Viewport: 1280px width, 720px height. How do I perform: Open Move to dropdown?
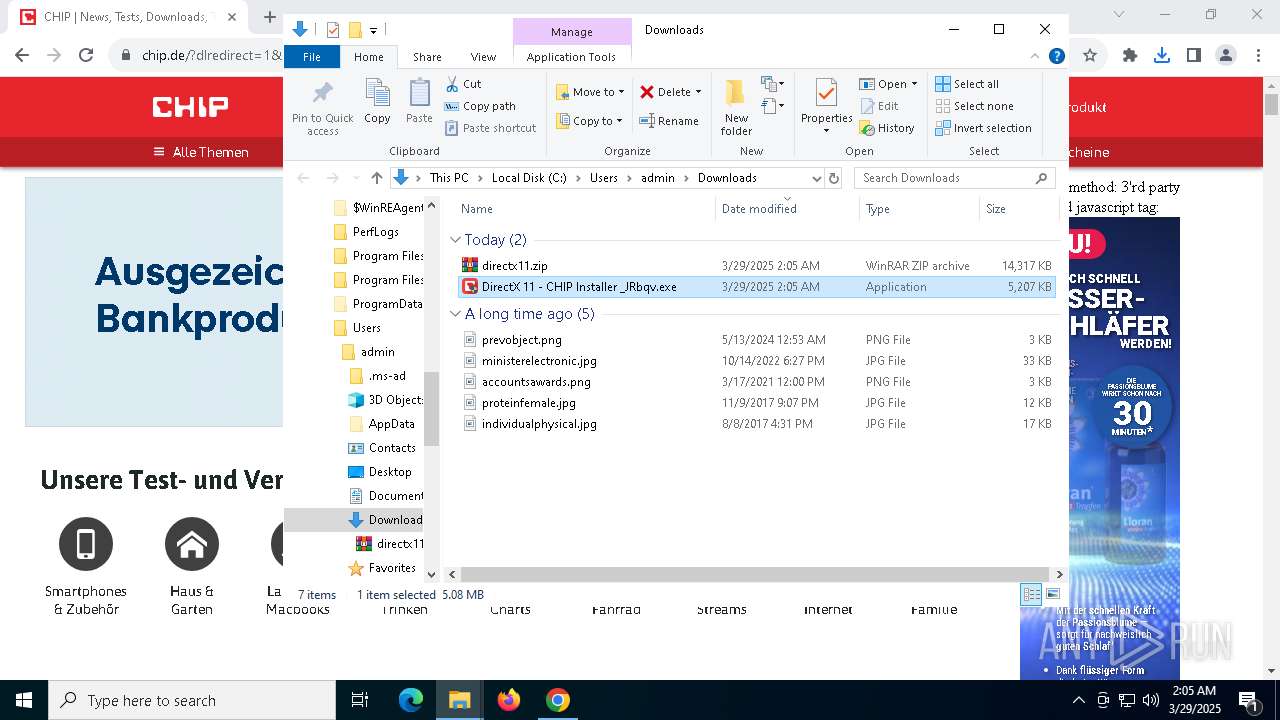(590, 92)
